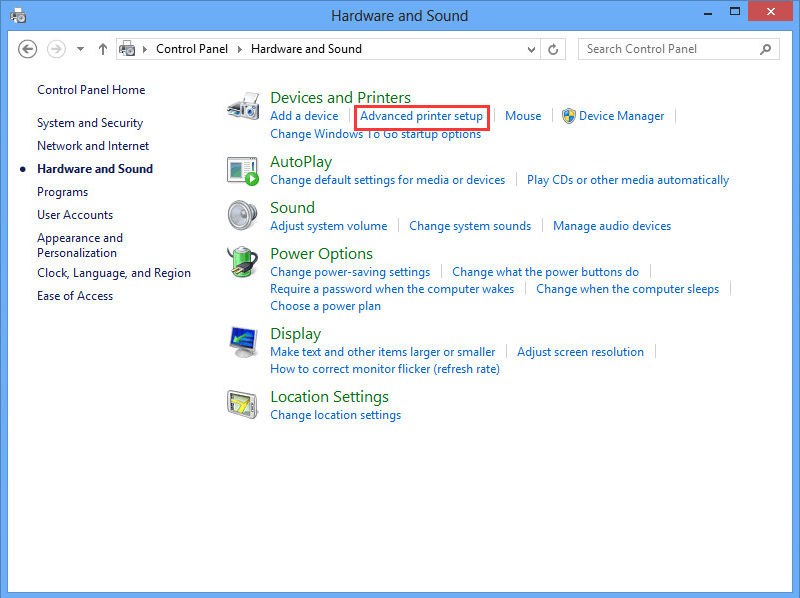This screenshot has width=800, height=598.
Task: Close the Hardware and Sound window
Action: tap(770, 11)
